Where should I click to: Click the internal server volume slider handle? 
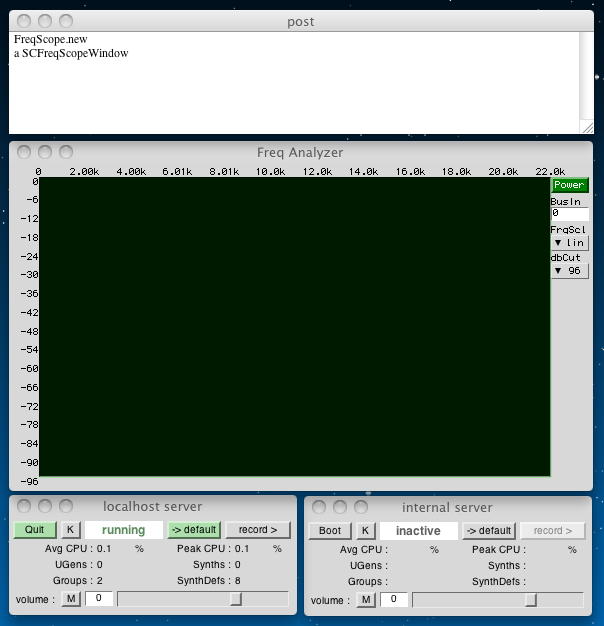(531, 600)
